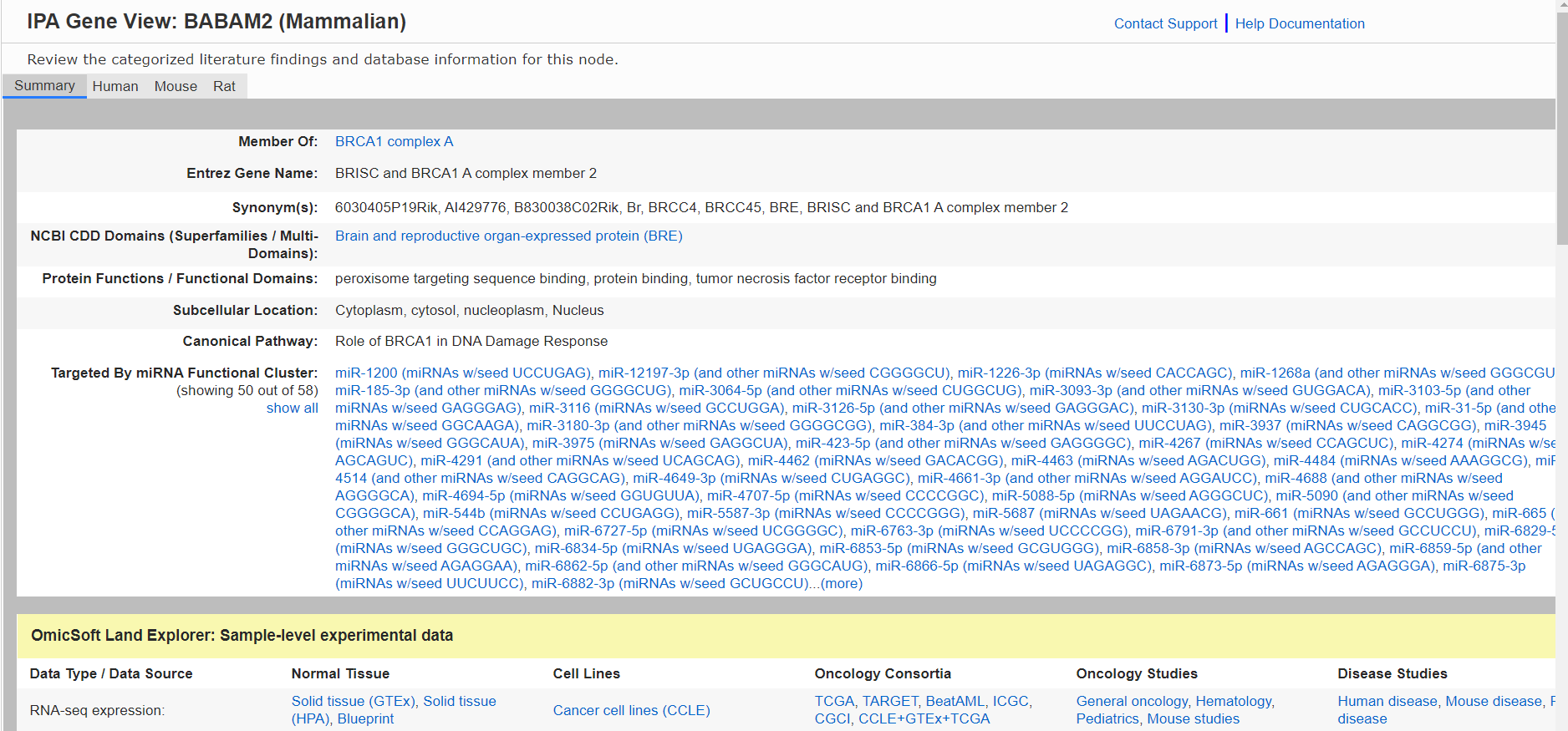Open Help Documentation link
Screen dimensions: 1568x731
[1300, 23]
